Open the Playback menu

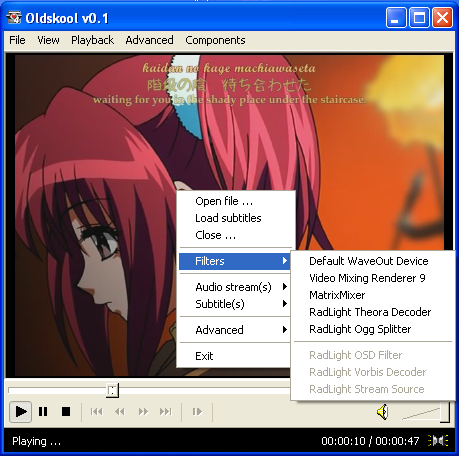click(92, 40)
